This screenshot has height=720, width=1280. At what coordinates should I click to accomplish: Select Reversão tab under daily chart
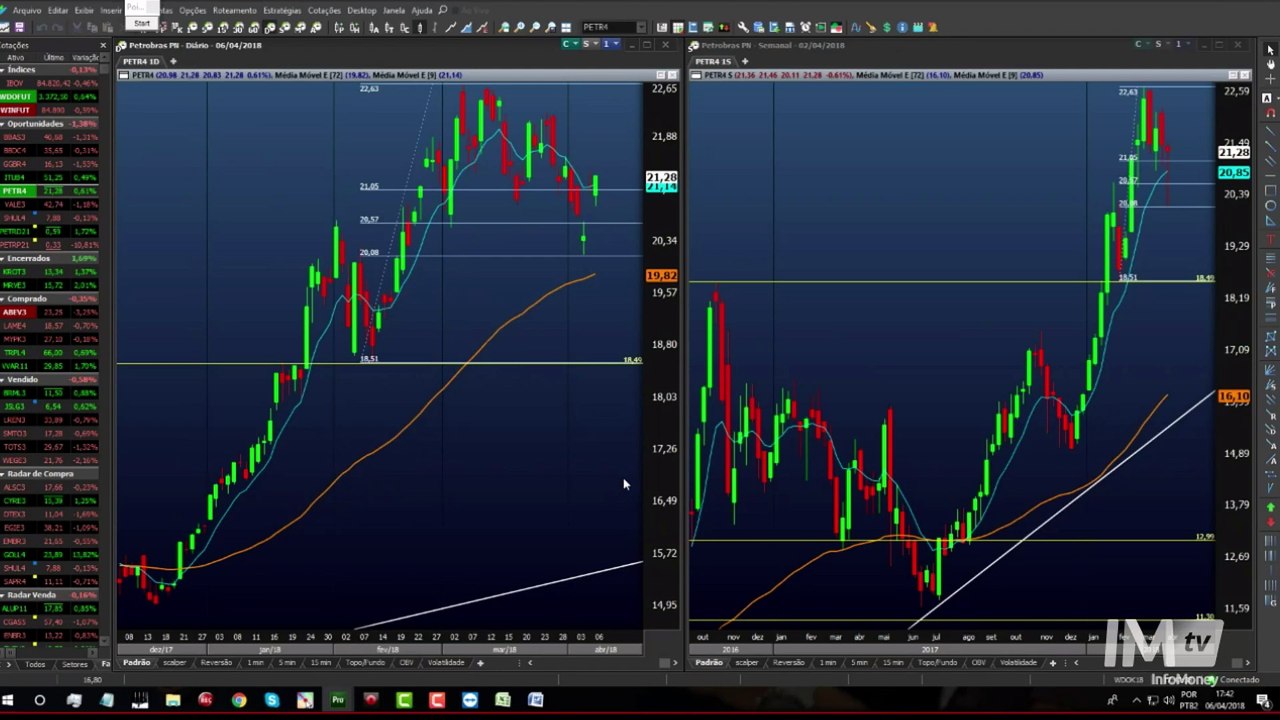[216, 663]
